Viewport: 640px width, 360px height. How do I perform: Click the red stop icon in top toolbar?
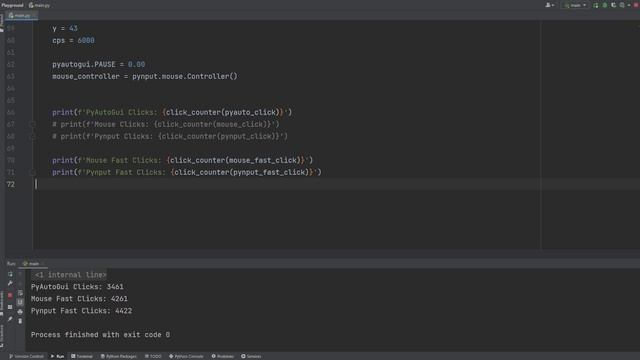point(636,5)
